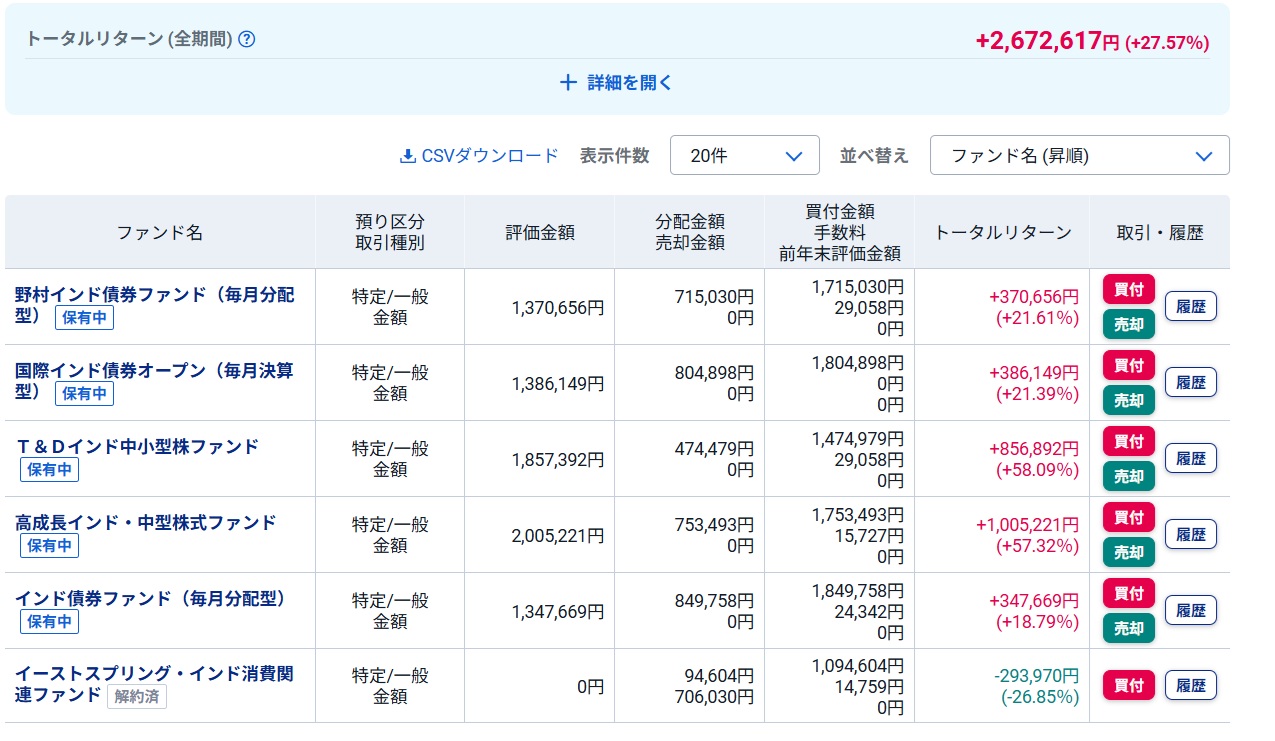Open 野村インド債券ファンド fund link
Viewport: 1275px width, 741px height.
tap(154, 295)
